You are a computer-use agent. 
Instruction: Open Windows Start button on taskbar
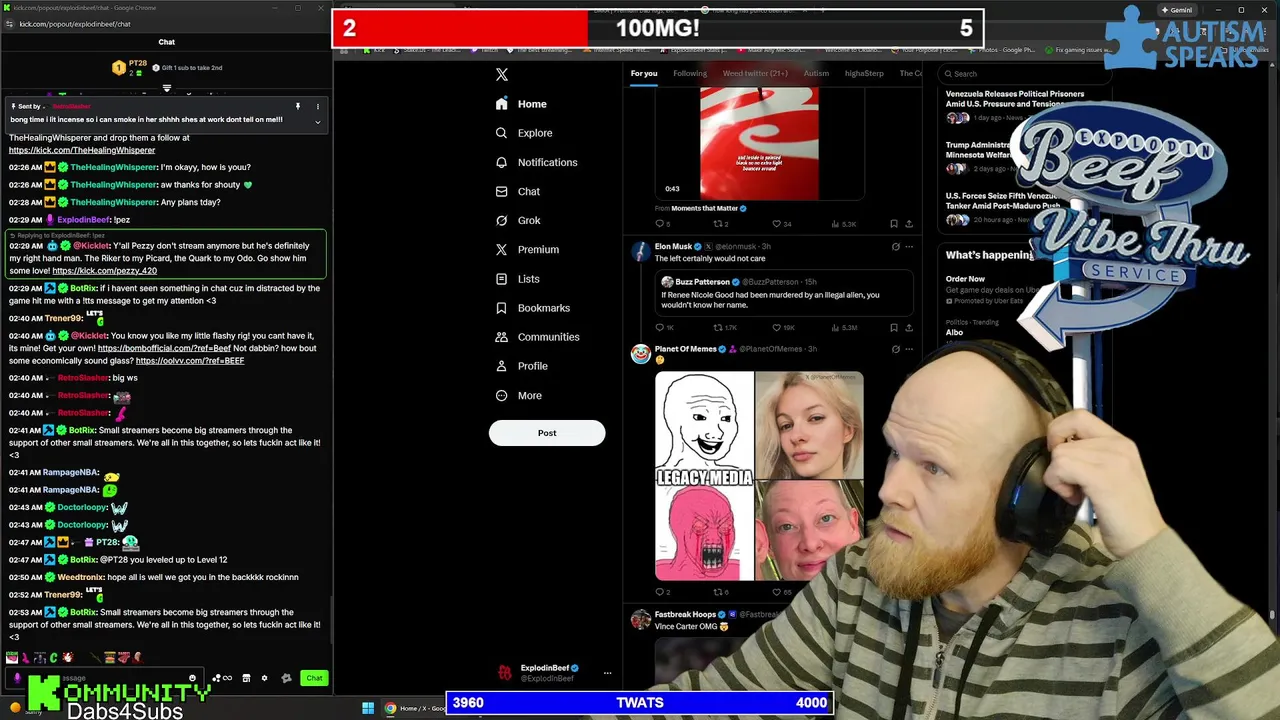tap(368, 708)
